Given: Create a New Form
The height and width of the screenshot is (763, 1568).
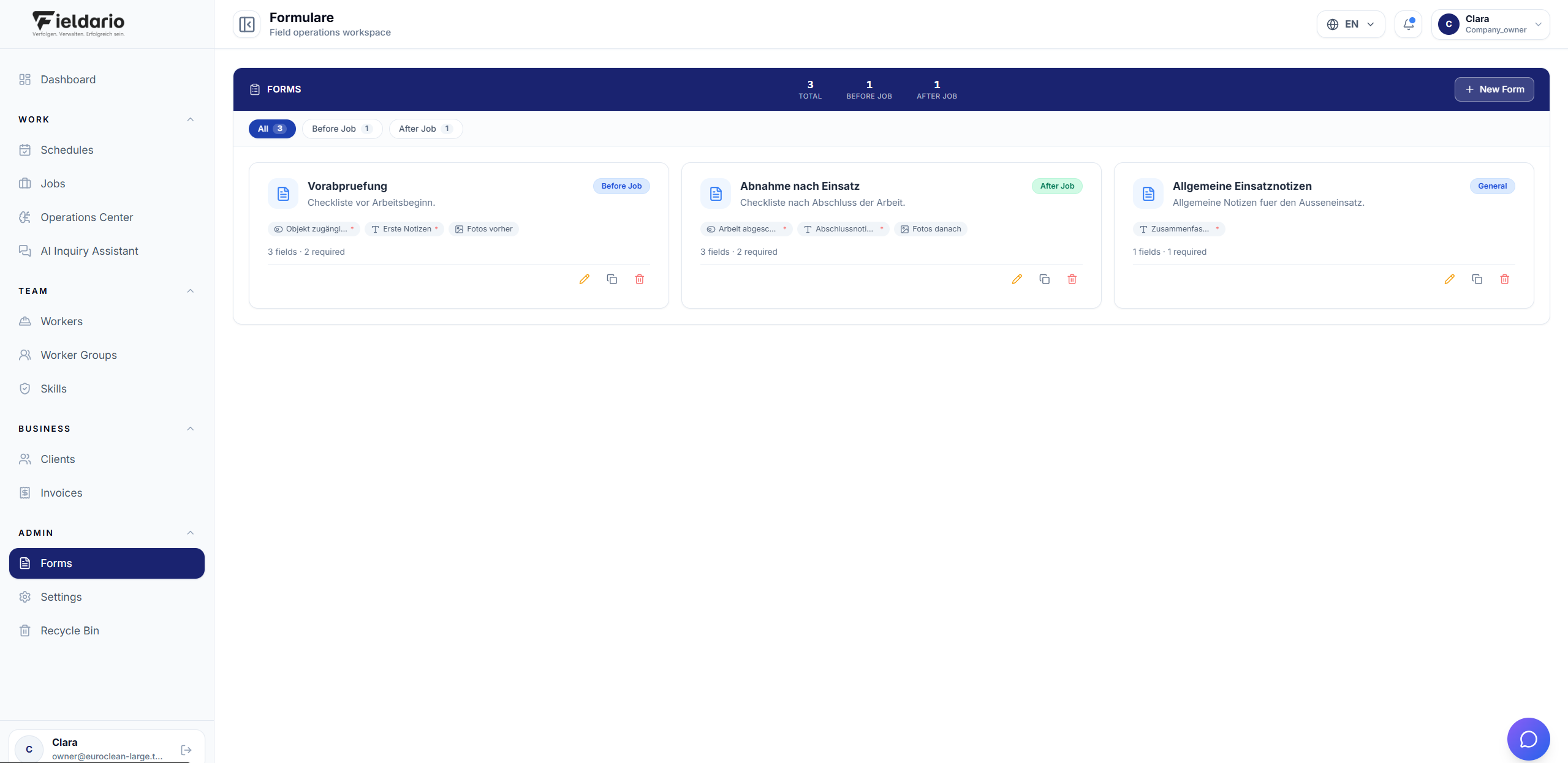Looking at the screenshot, I should point(1494,89).
